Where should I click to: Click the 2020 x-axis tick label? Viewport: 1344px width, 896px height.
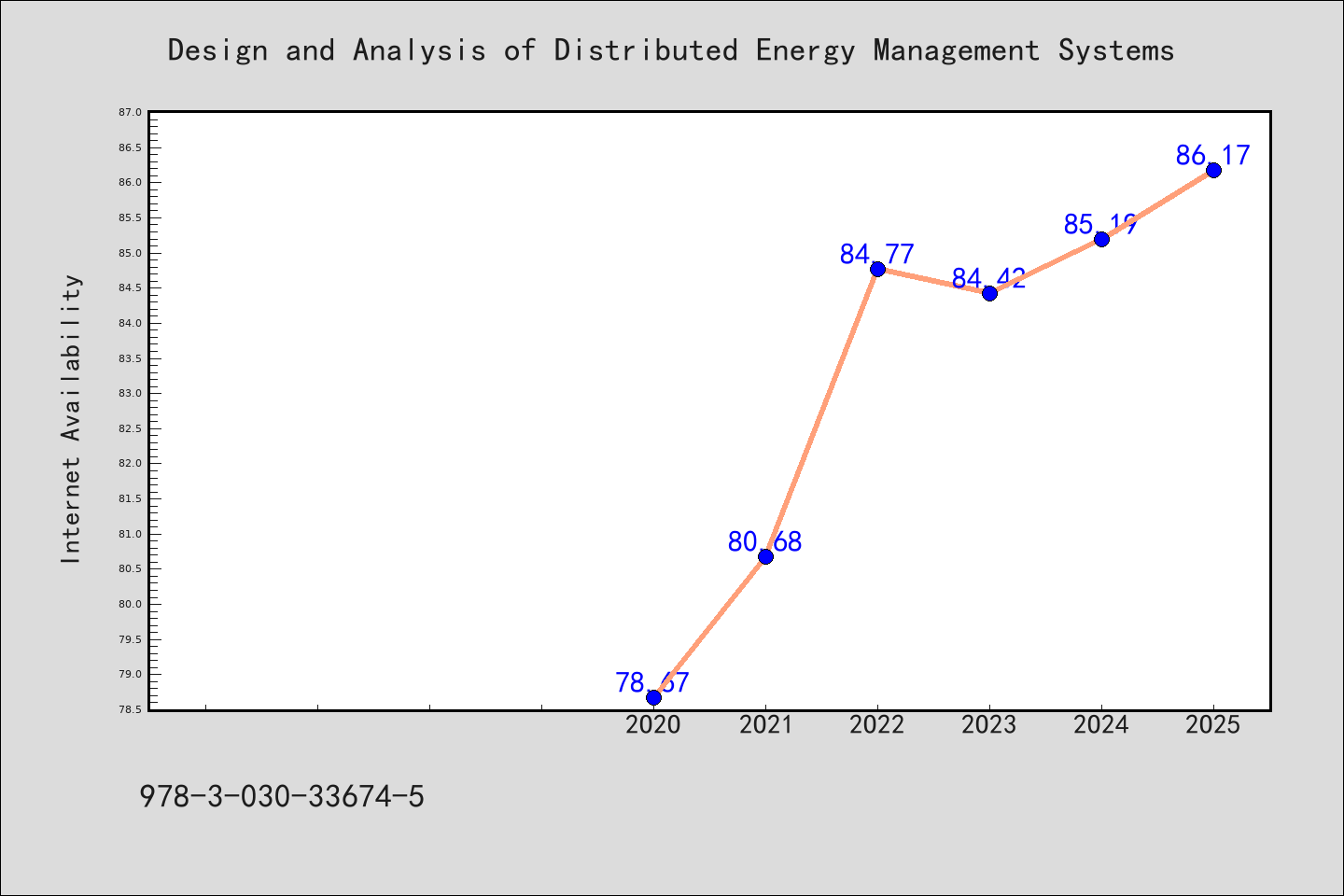(x=653, y=724)
